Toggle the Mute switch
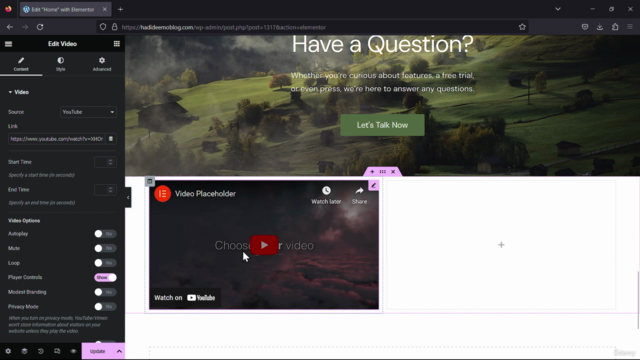The width and height of the screenshot is (640, 360). tap(105, 248)
